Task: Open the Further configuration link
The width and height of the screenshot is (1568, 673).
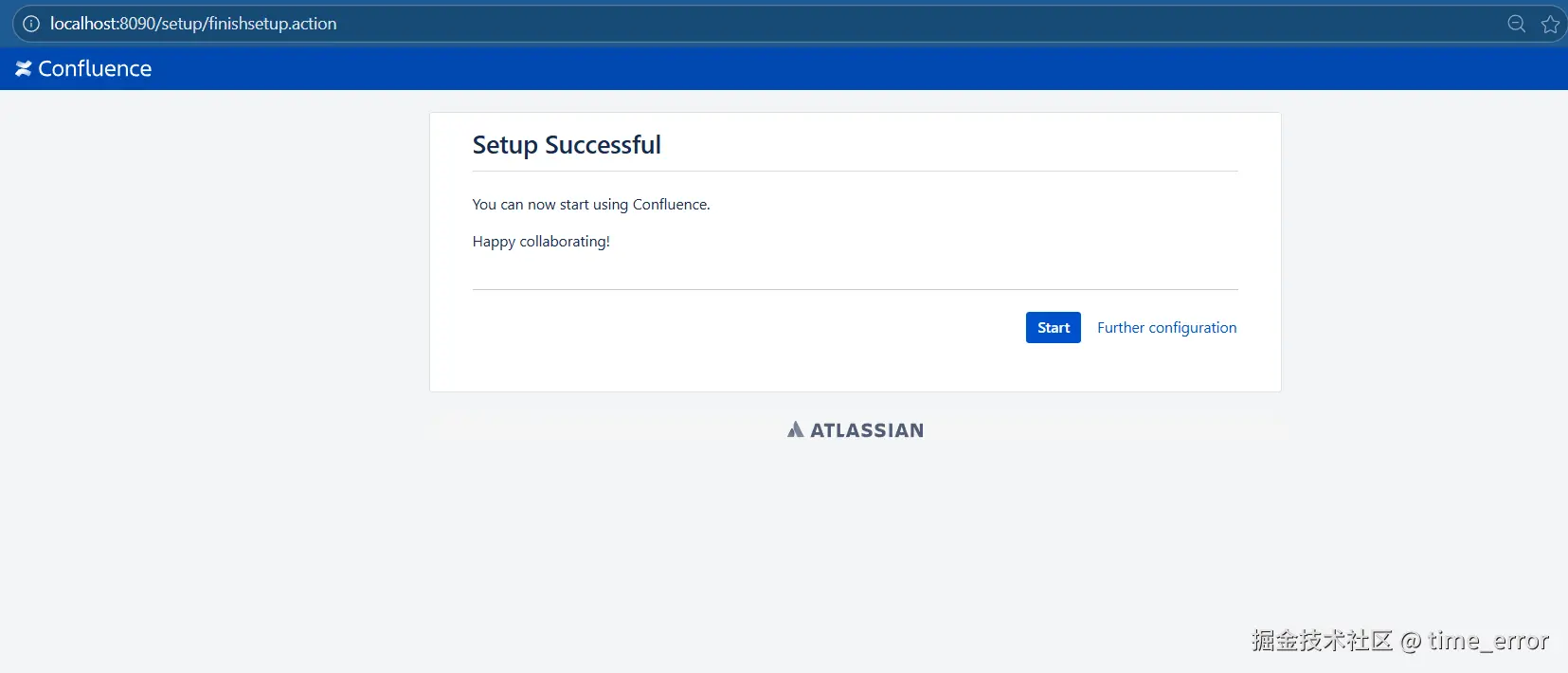Action: [1166, 327]
